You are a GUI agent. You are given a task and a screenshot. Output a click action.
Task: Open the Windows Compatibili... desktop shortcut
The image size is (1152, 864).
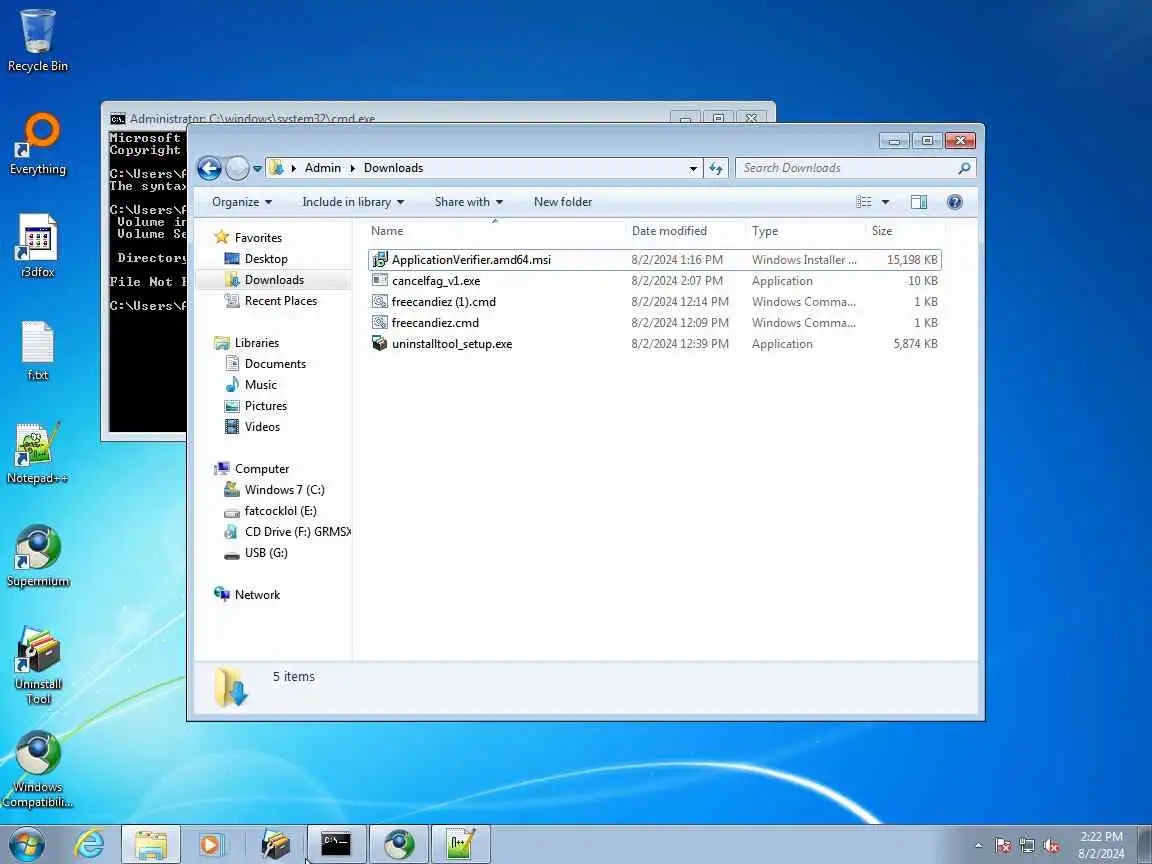click(37, 769)
